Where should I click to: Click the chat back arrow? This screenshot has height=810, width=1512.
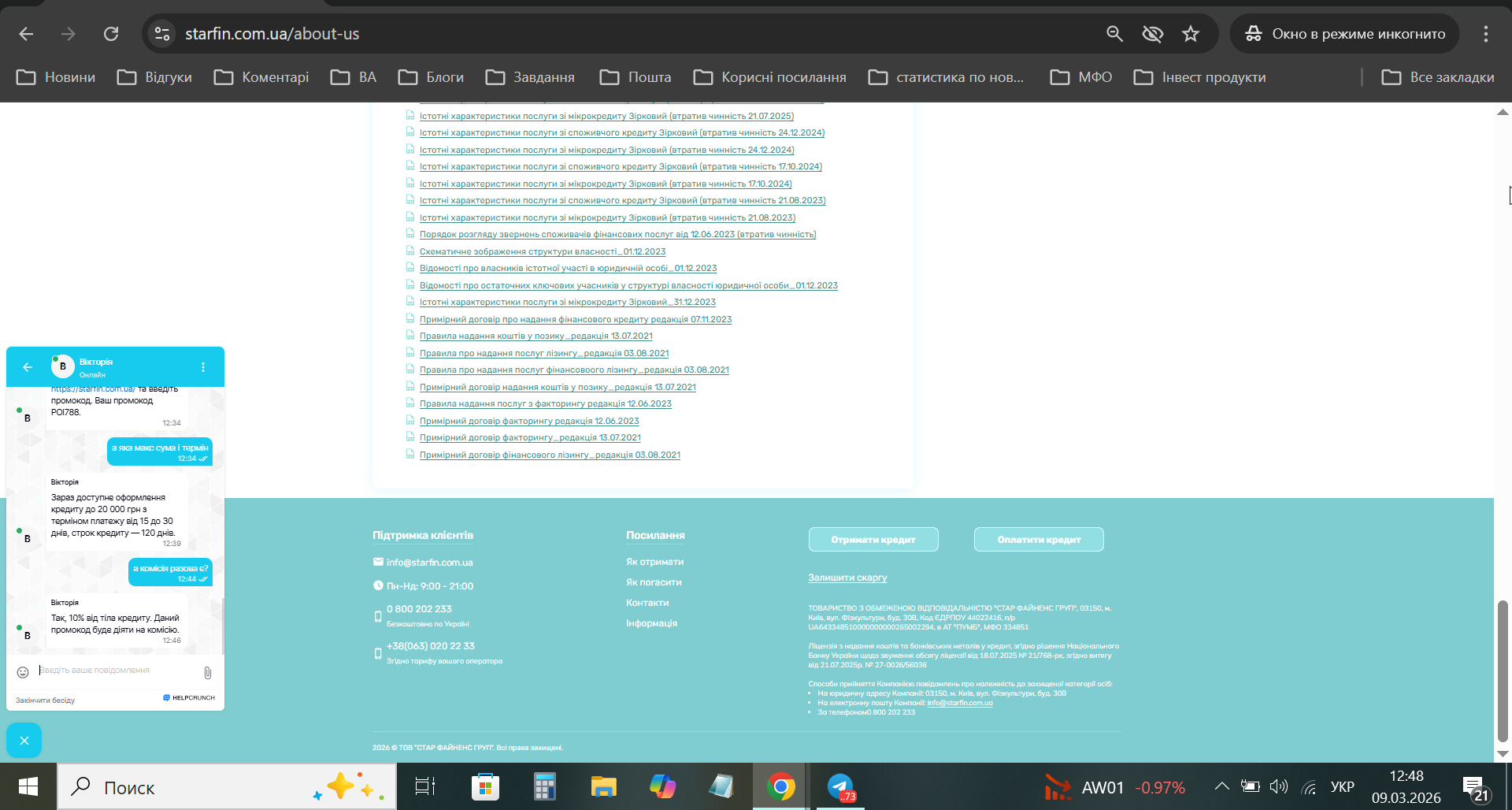coord(28,367)
